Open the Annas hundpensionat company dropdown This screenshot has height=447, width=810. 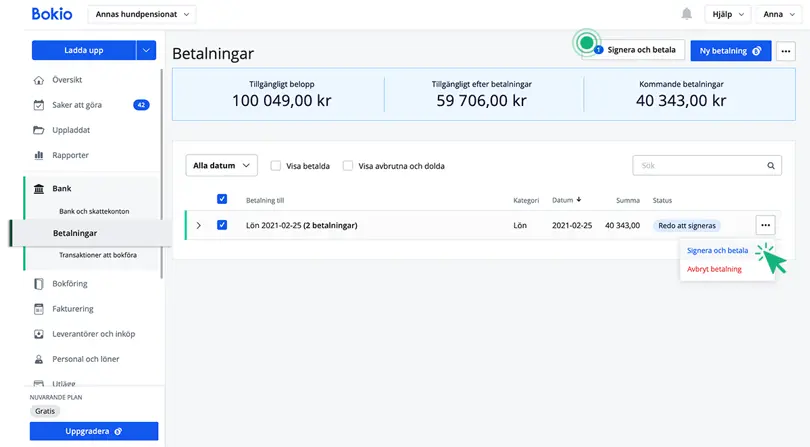click(142, 14)
